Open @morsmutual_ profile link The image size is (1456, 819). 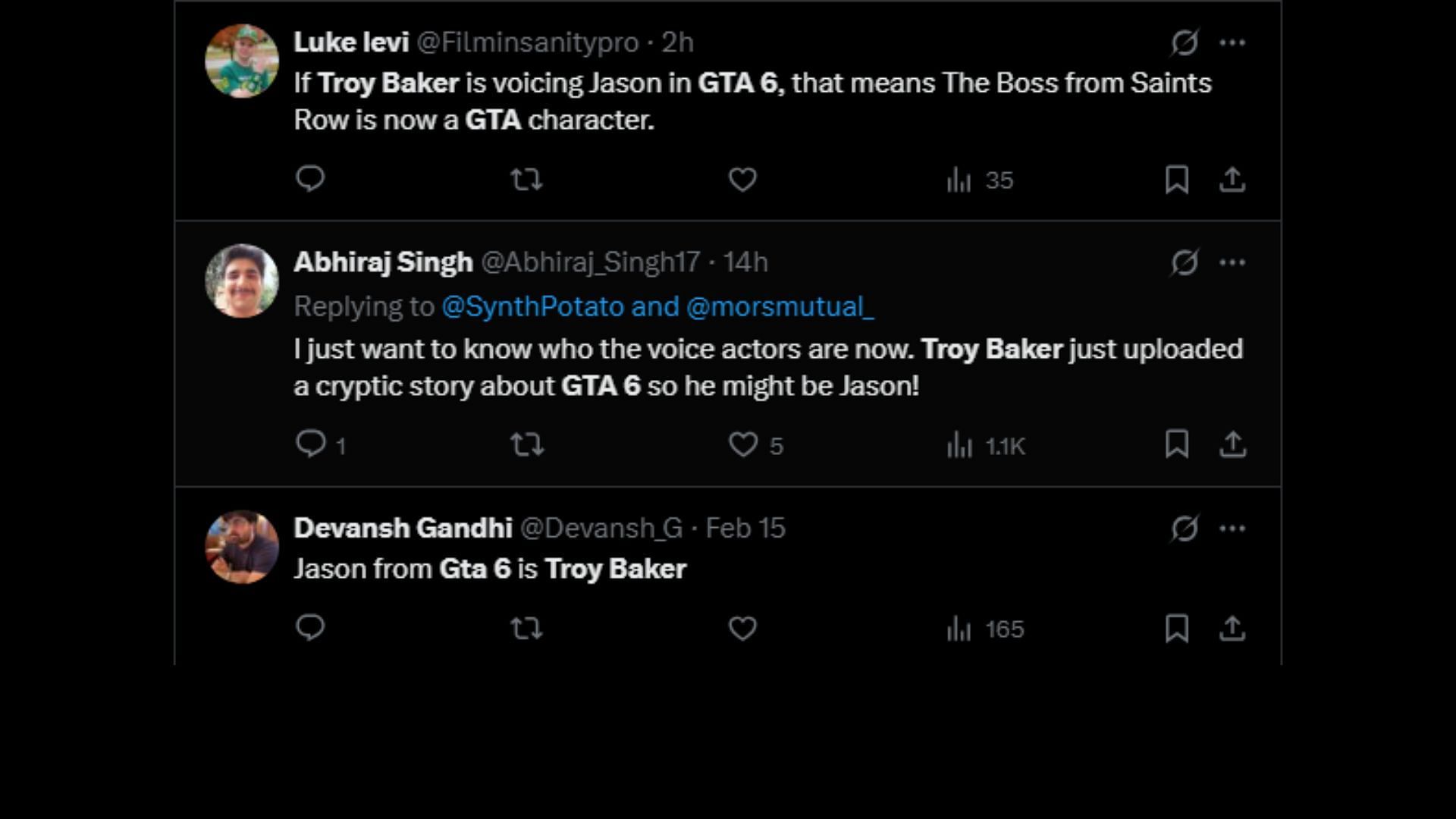click(780, 306)
